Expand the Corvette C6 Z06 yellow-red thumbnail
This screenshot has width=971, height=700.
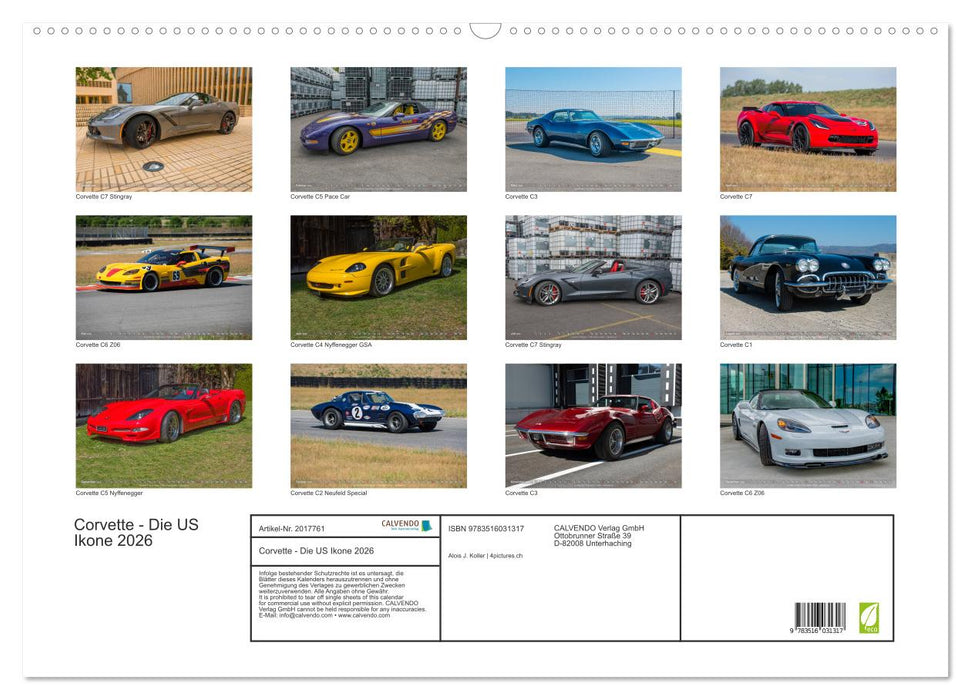(163, 276)
